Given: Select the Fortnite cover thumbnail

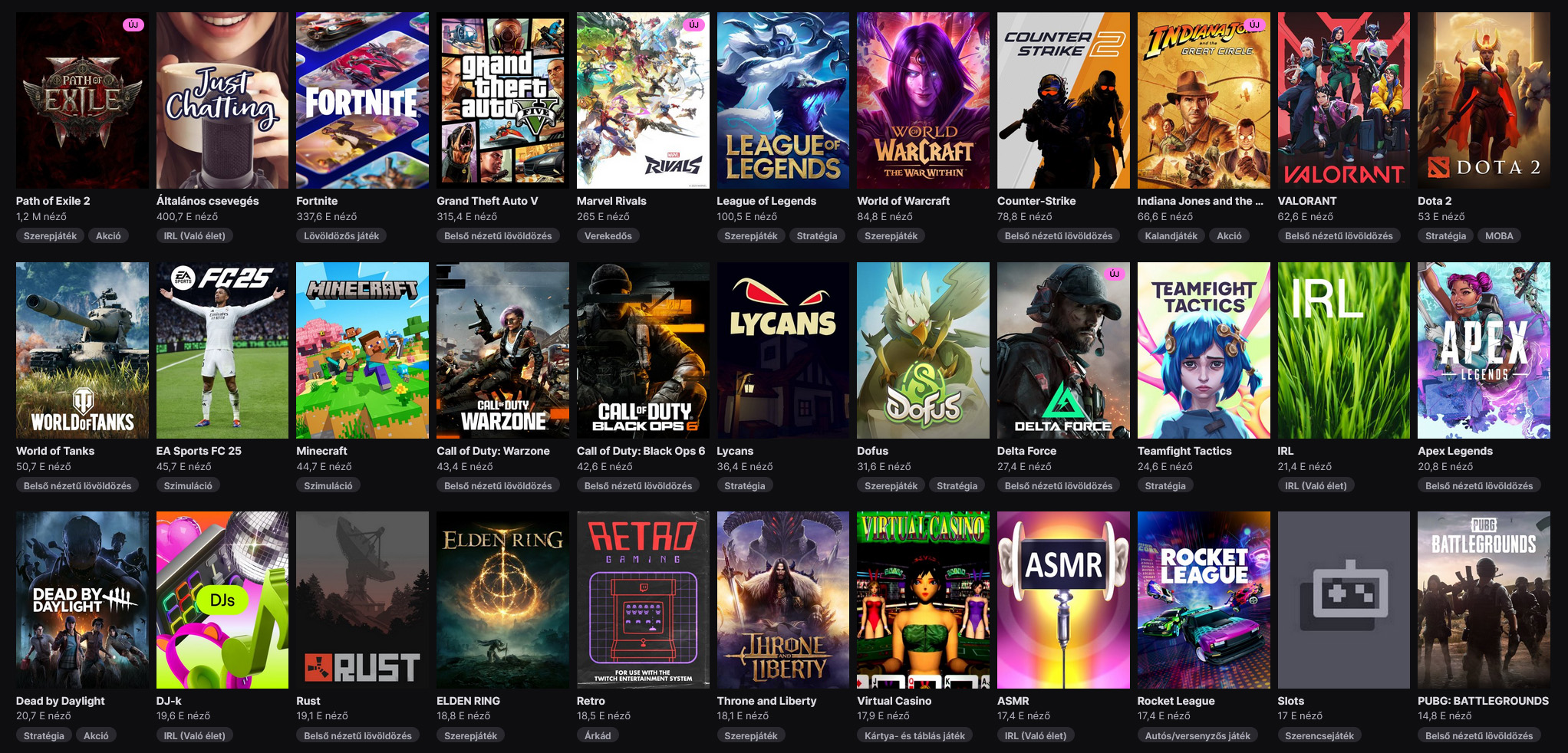Looking at the screenshot, I should point(363,100).
